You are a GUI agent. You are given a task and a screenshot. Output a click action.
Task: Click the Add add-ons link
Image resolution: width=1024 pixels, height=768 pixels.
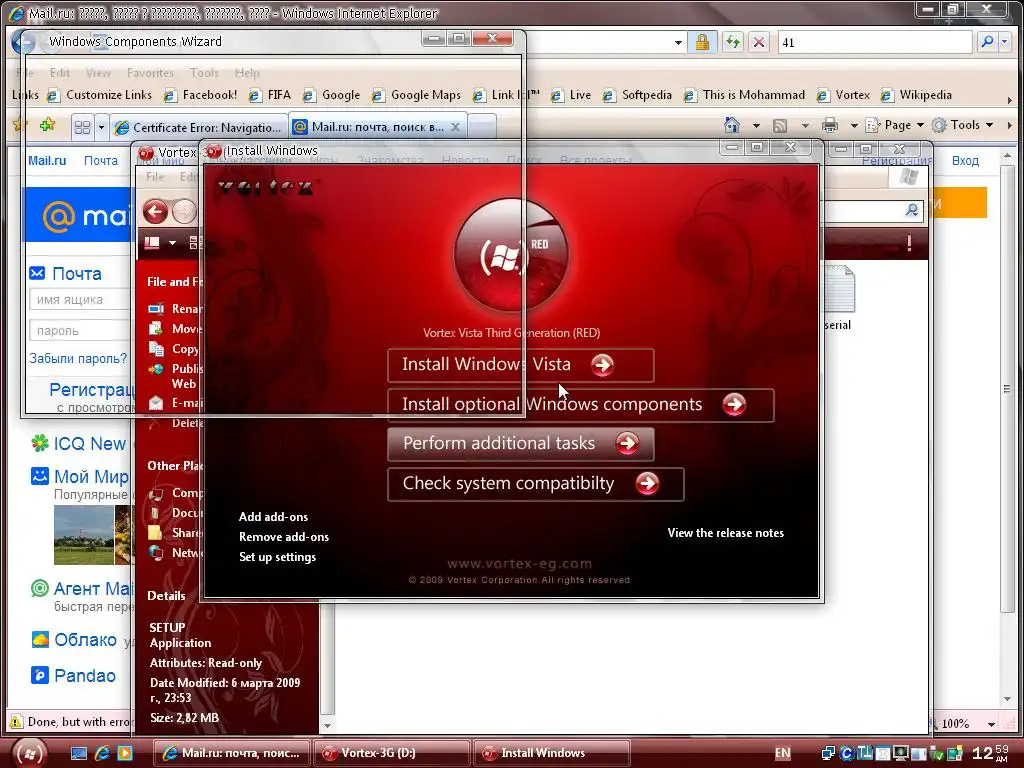tap(273, 517)
